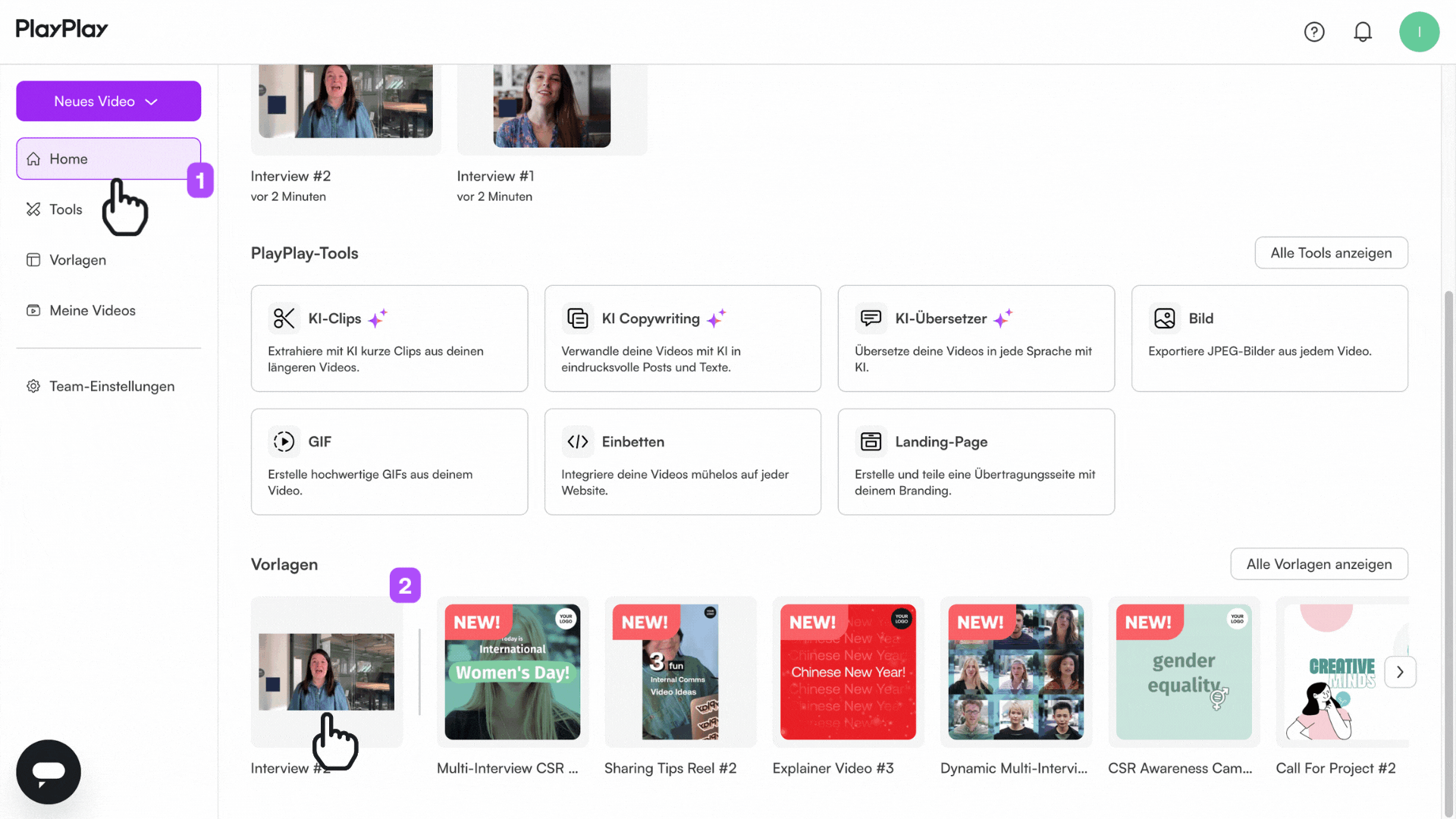This screenshot has height=819, width=1456.
Task: Click the Landing-Page tool icon
Action: [x=871, y=441]
